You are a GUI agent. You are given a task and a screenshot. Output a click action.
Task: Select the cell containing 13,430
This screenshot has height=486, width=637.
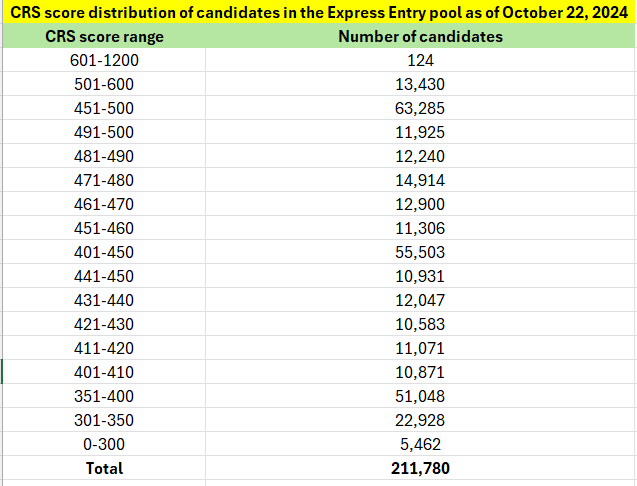click(420, 84)
